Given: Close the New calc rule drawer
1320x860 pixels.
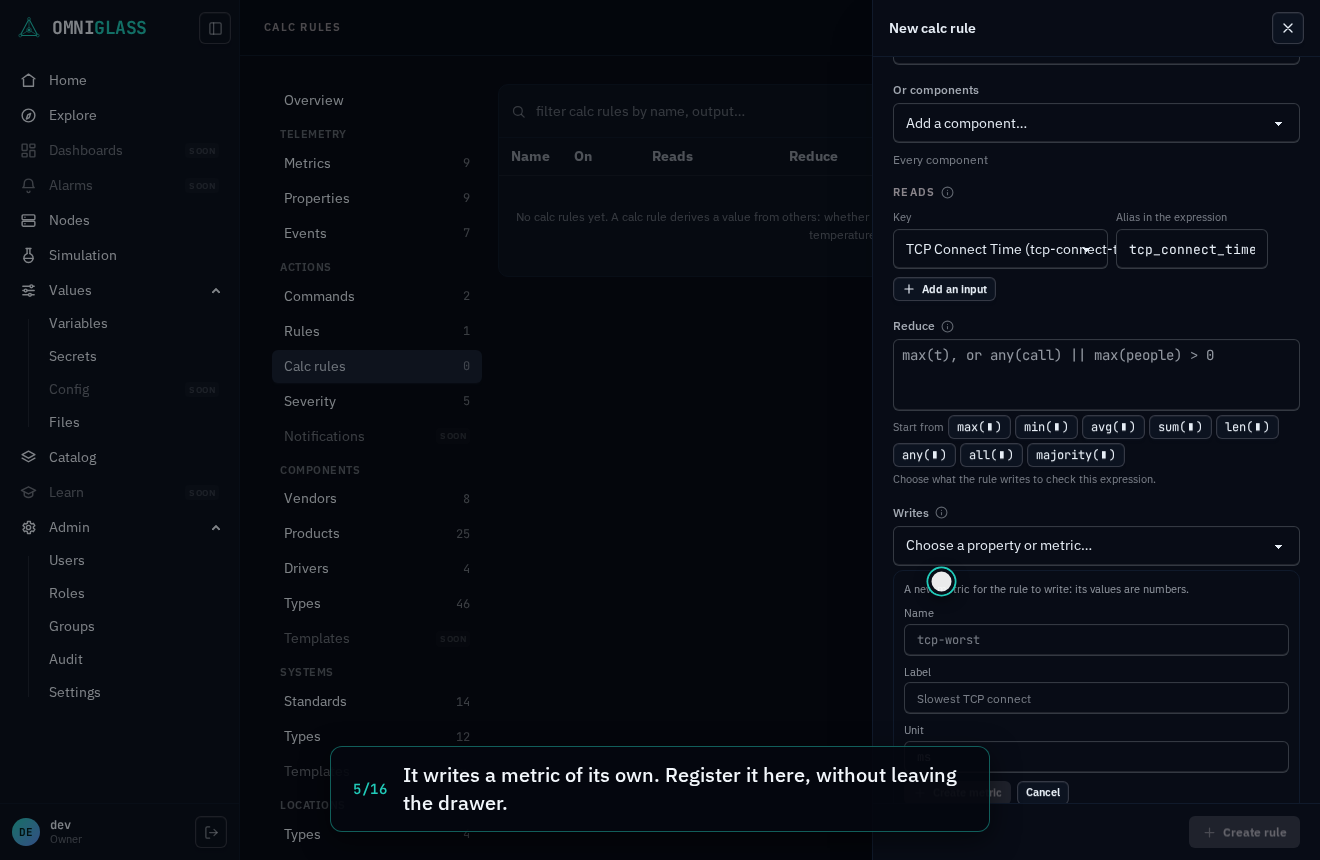Looking at the screenshot, I should click(x=1288, y=28).
